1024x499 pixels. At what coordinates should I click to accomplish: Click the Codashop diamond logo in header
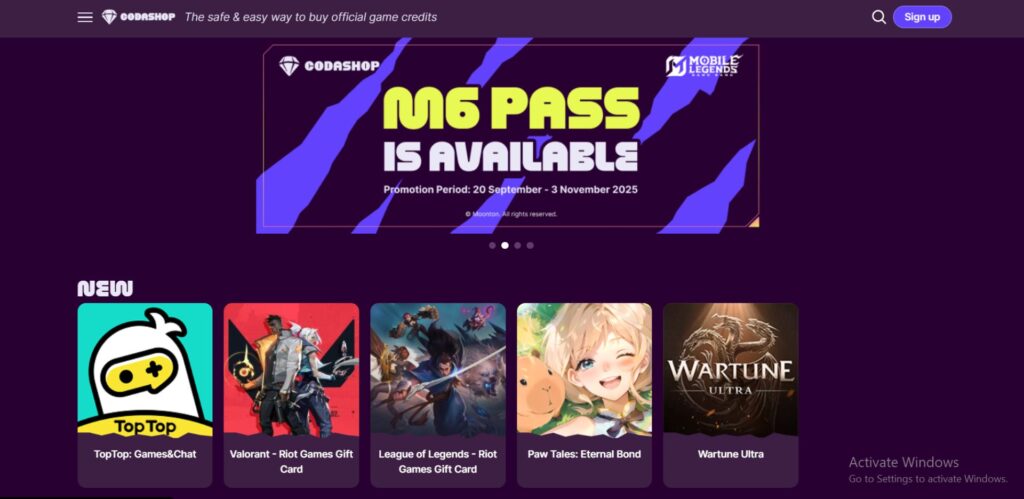pyautogui.click(x=138, y=17)
